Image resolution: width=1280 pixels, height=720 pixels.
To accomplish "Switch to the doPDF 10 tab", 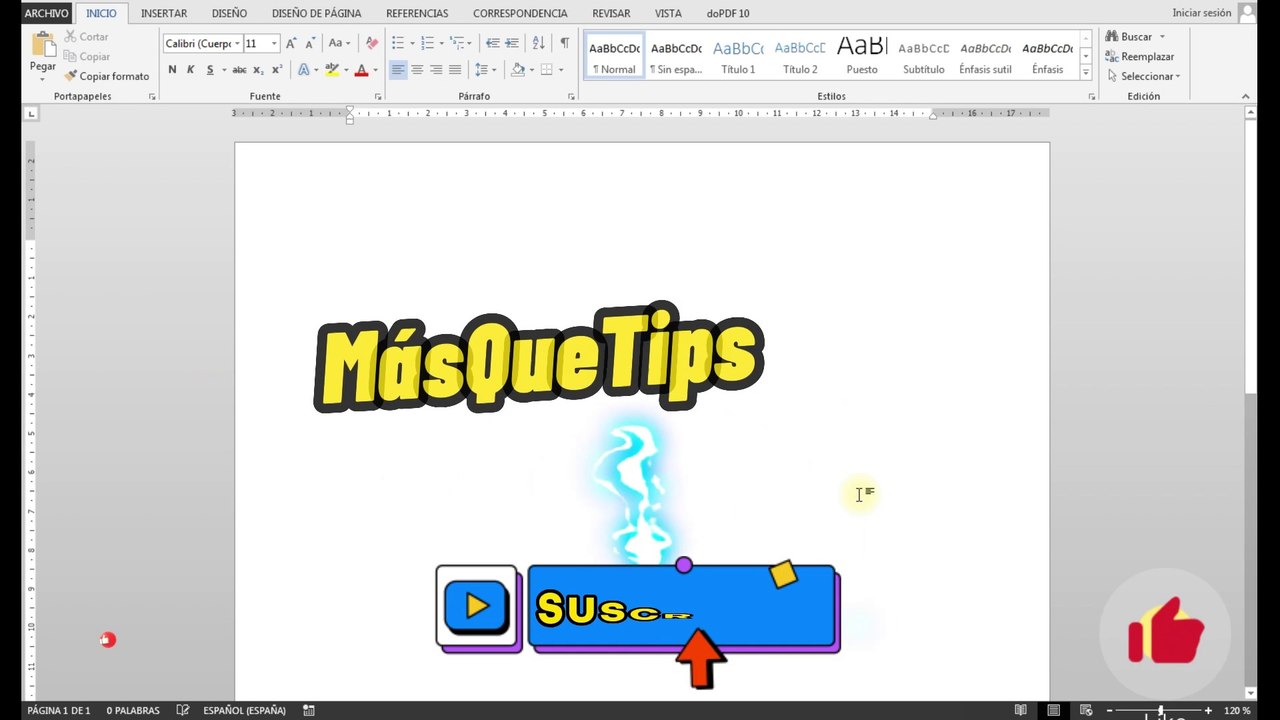I will coord(728,13).
